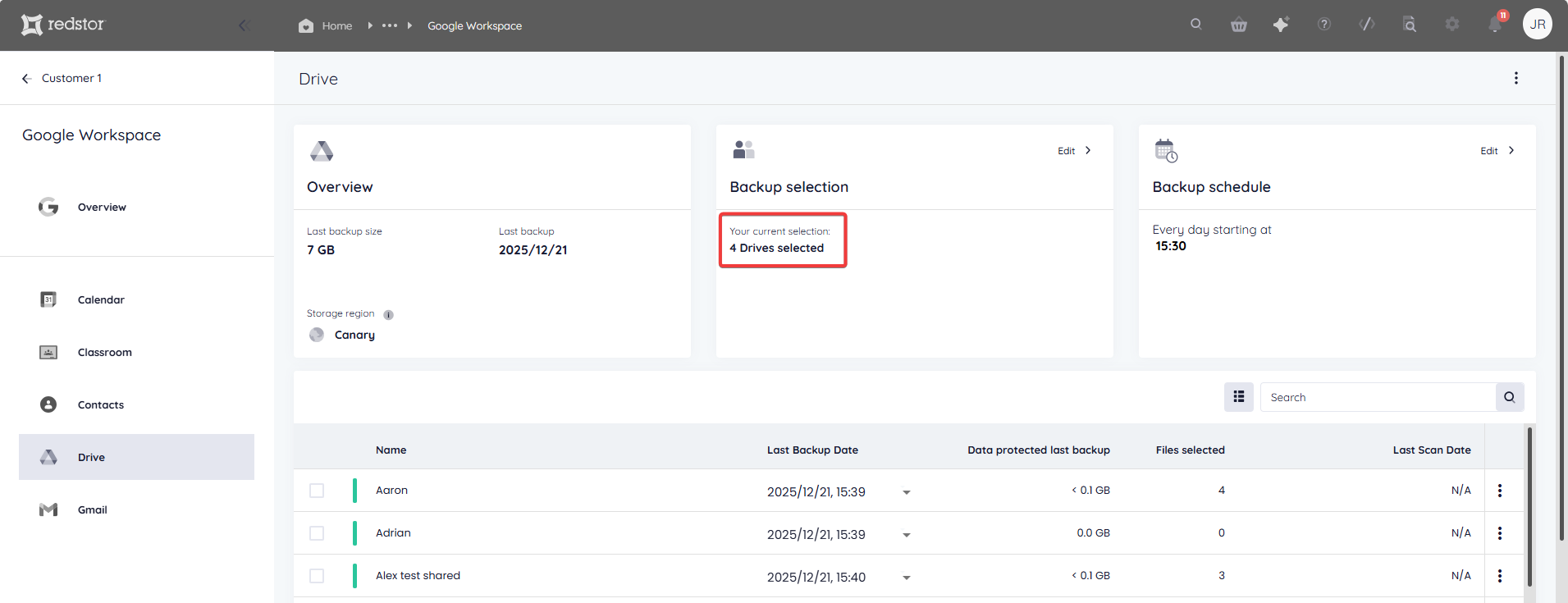Open the row actions menu for Aaron

[1500, 491]
